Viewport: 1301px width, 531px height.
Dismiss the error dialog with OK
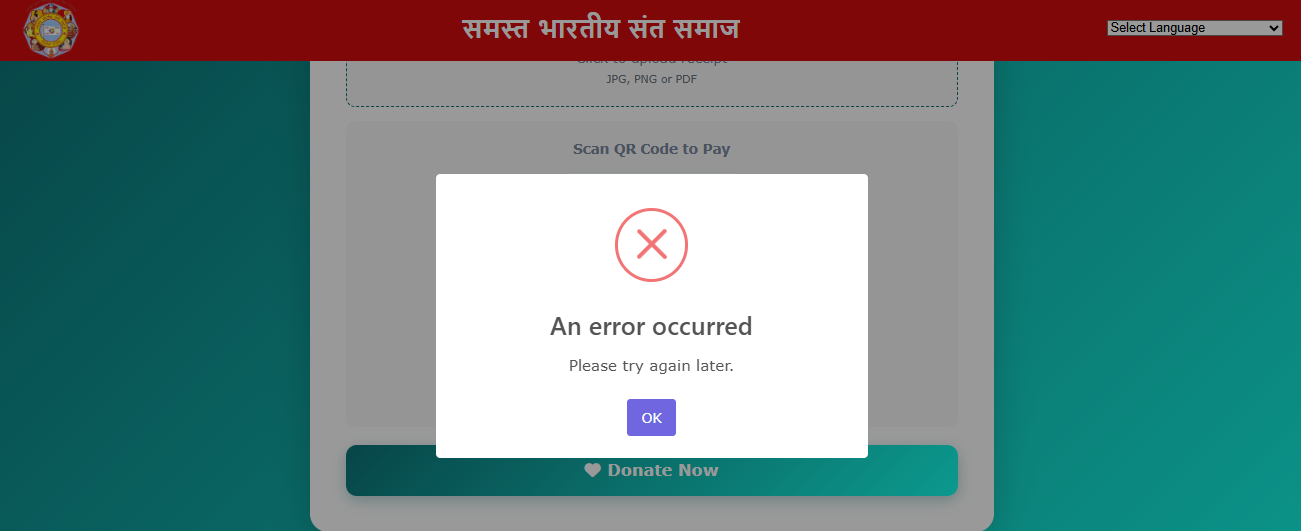click(x=651, y=418)
